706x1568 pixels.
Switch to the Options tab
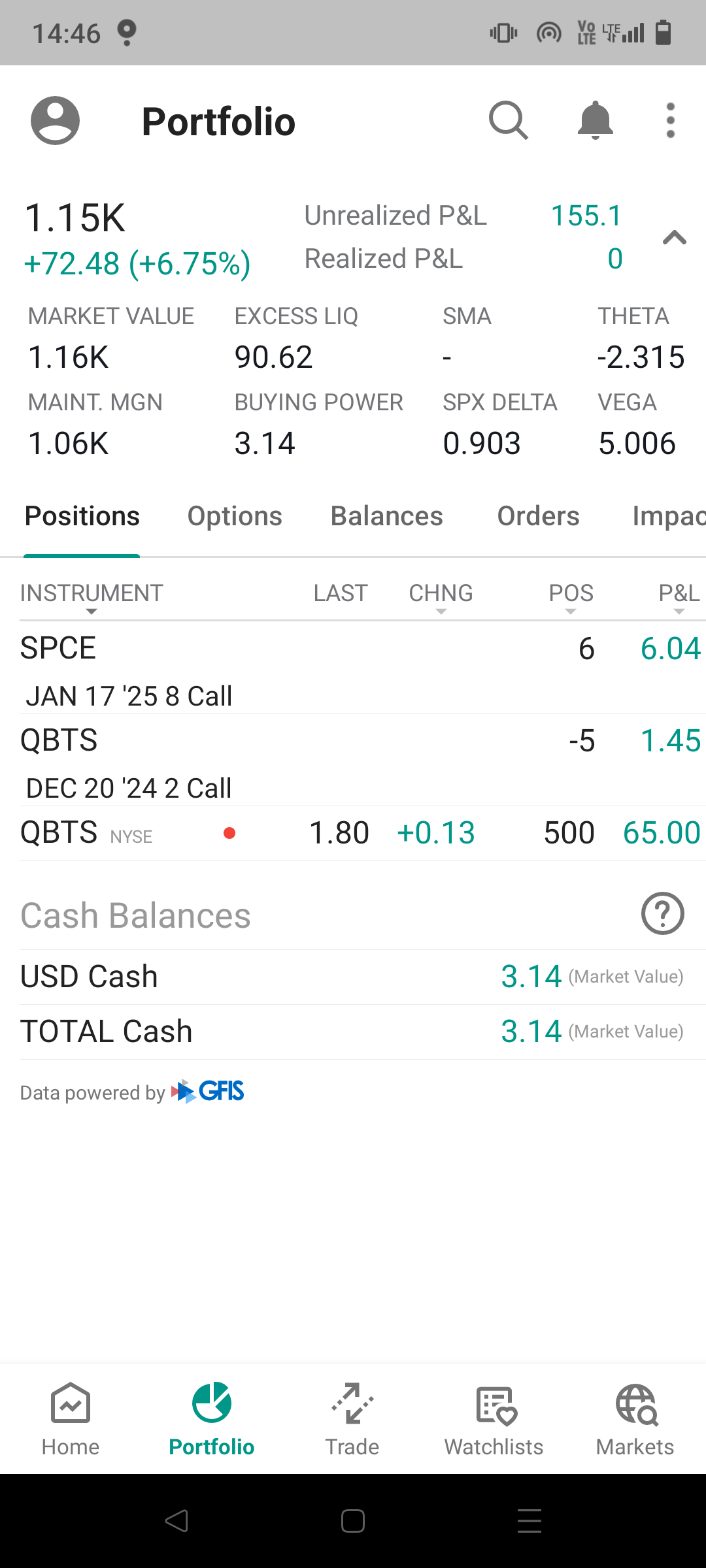[235, 516]
